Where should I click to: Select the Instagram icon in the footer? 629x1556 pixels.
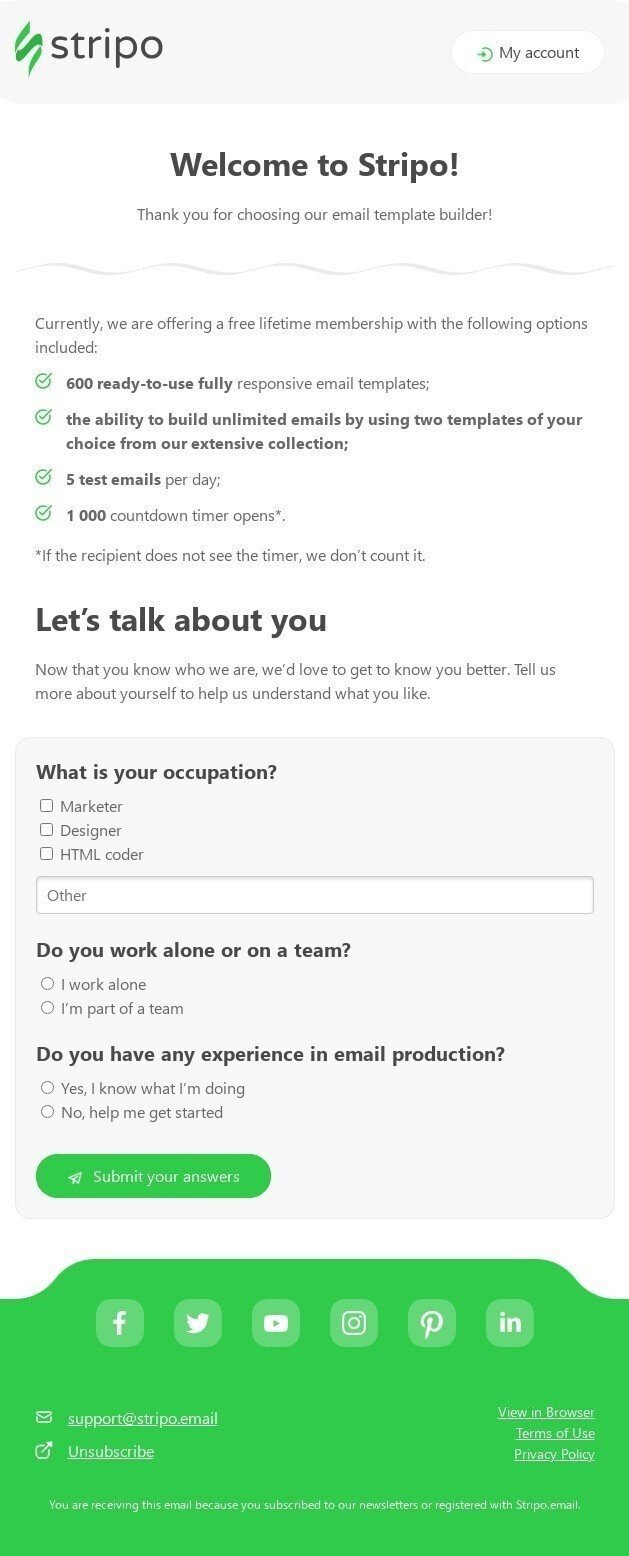pyautogui.click(x=353, y=1322)
